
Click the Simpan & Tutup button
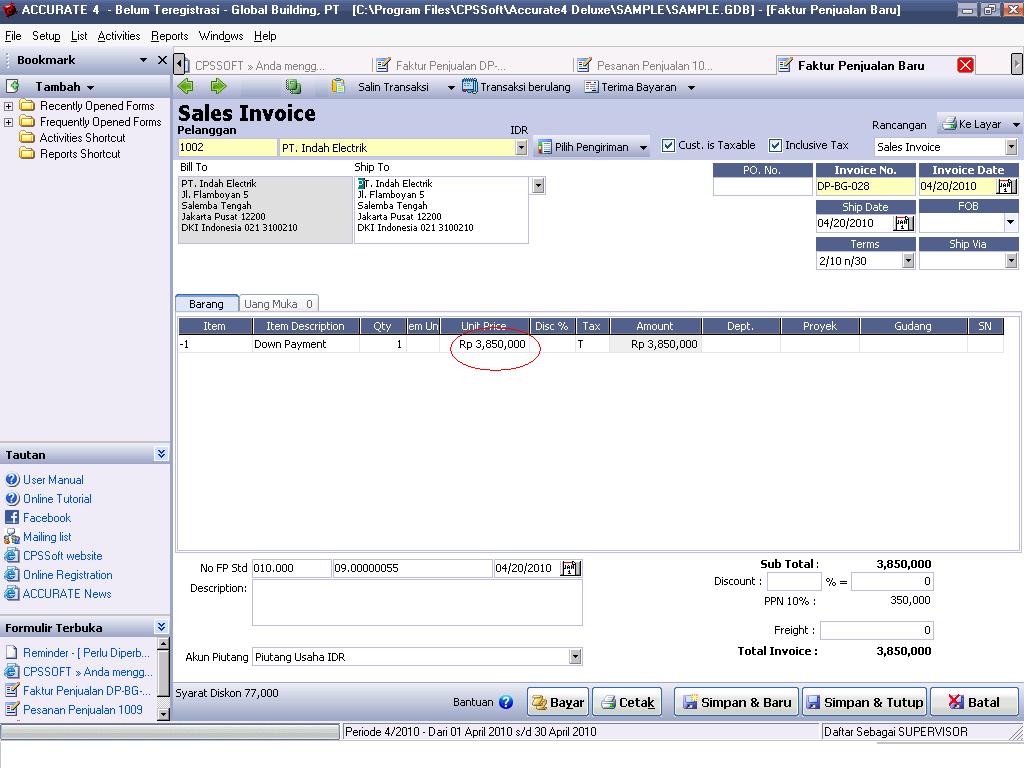(x=864, y=701)
